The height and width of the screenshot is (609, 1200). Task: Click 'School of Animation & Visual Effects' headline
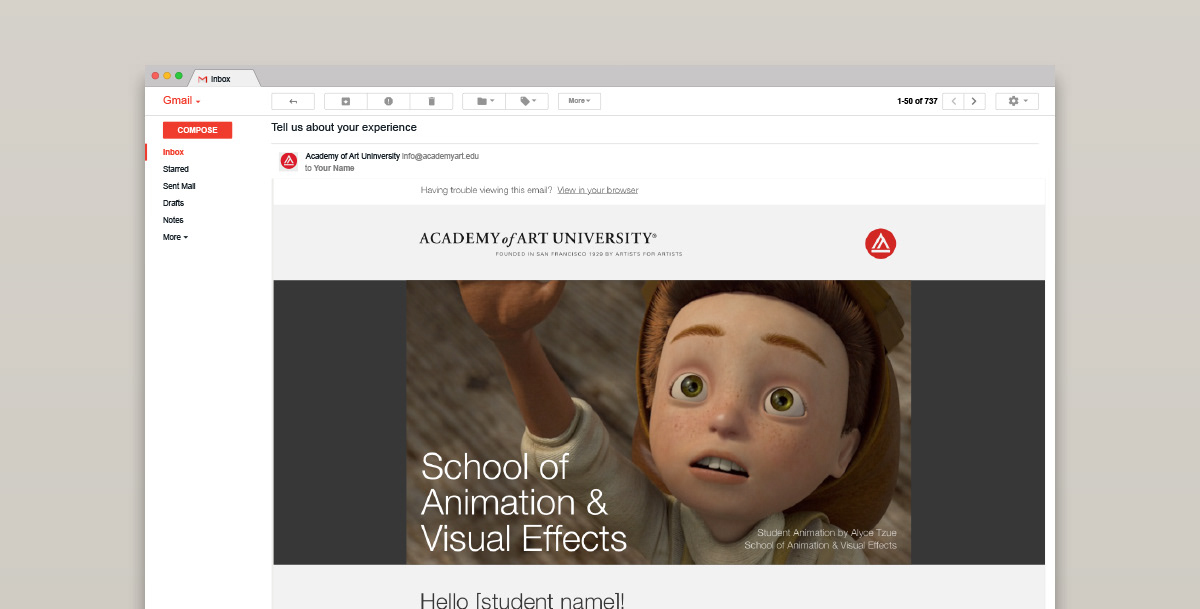tap(524, 502)
